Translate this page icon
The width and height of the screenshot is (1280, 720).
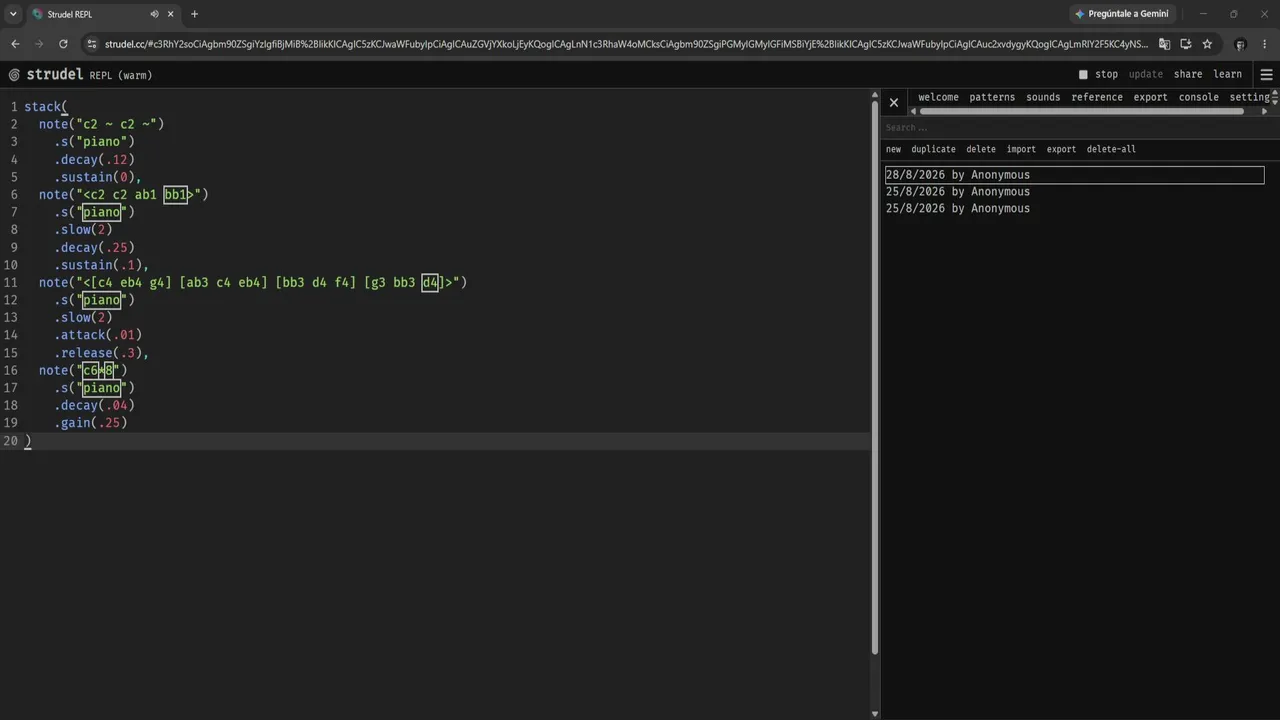point(1164,44)
